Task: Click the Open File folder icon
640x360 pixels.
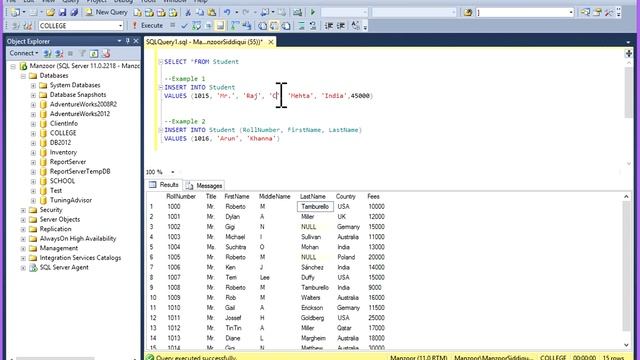Action: [x=51, y=12]
